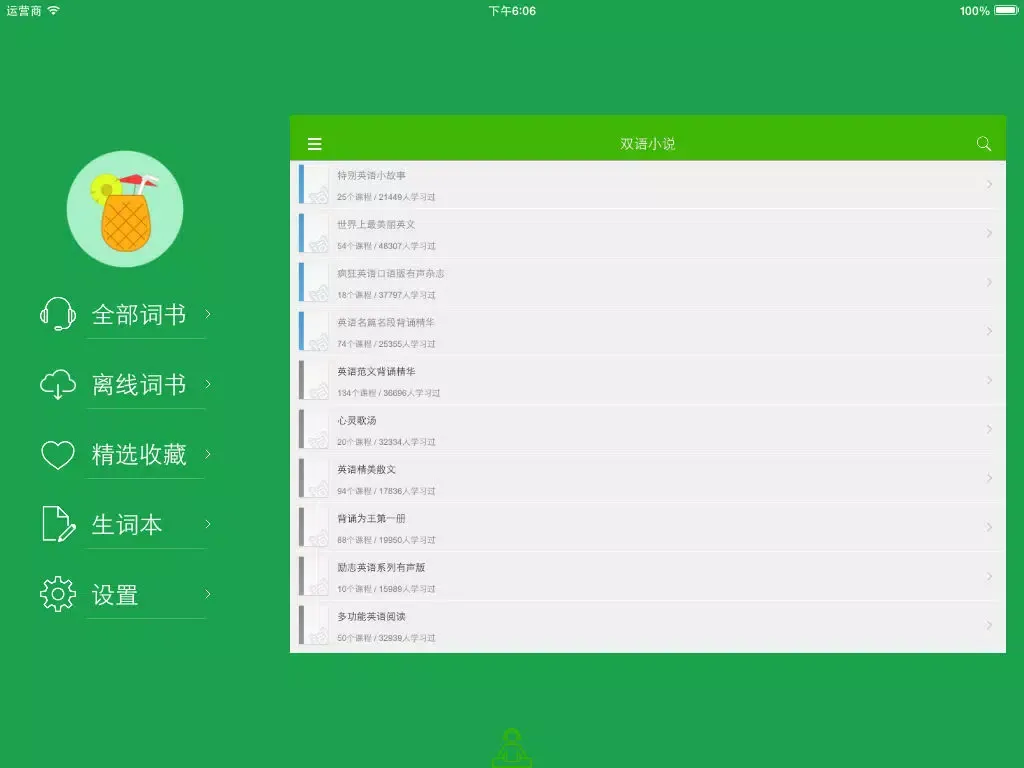Click the search icon in the top bar

tap(984, 143)
